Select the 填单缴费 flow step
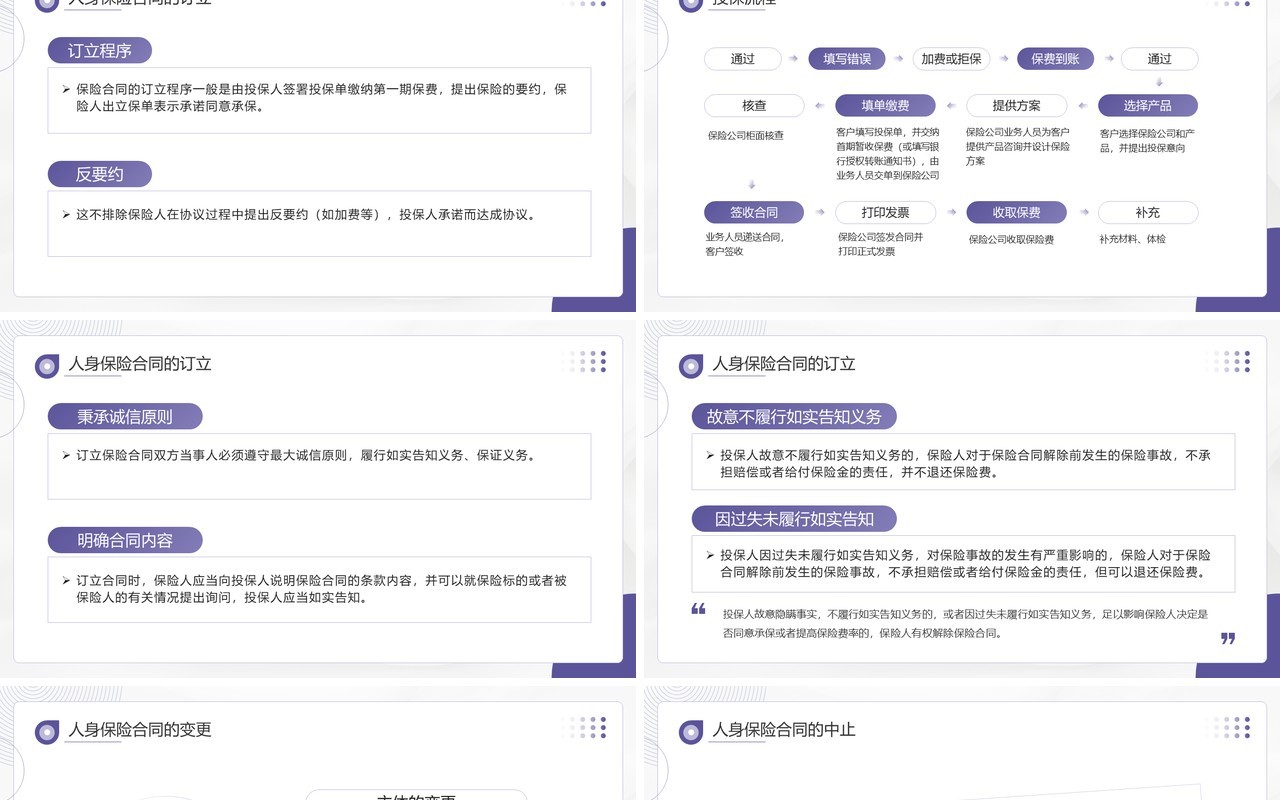Image resolution: width=1280 pixels, height=800 pixels. tap(885, 105)
